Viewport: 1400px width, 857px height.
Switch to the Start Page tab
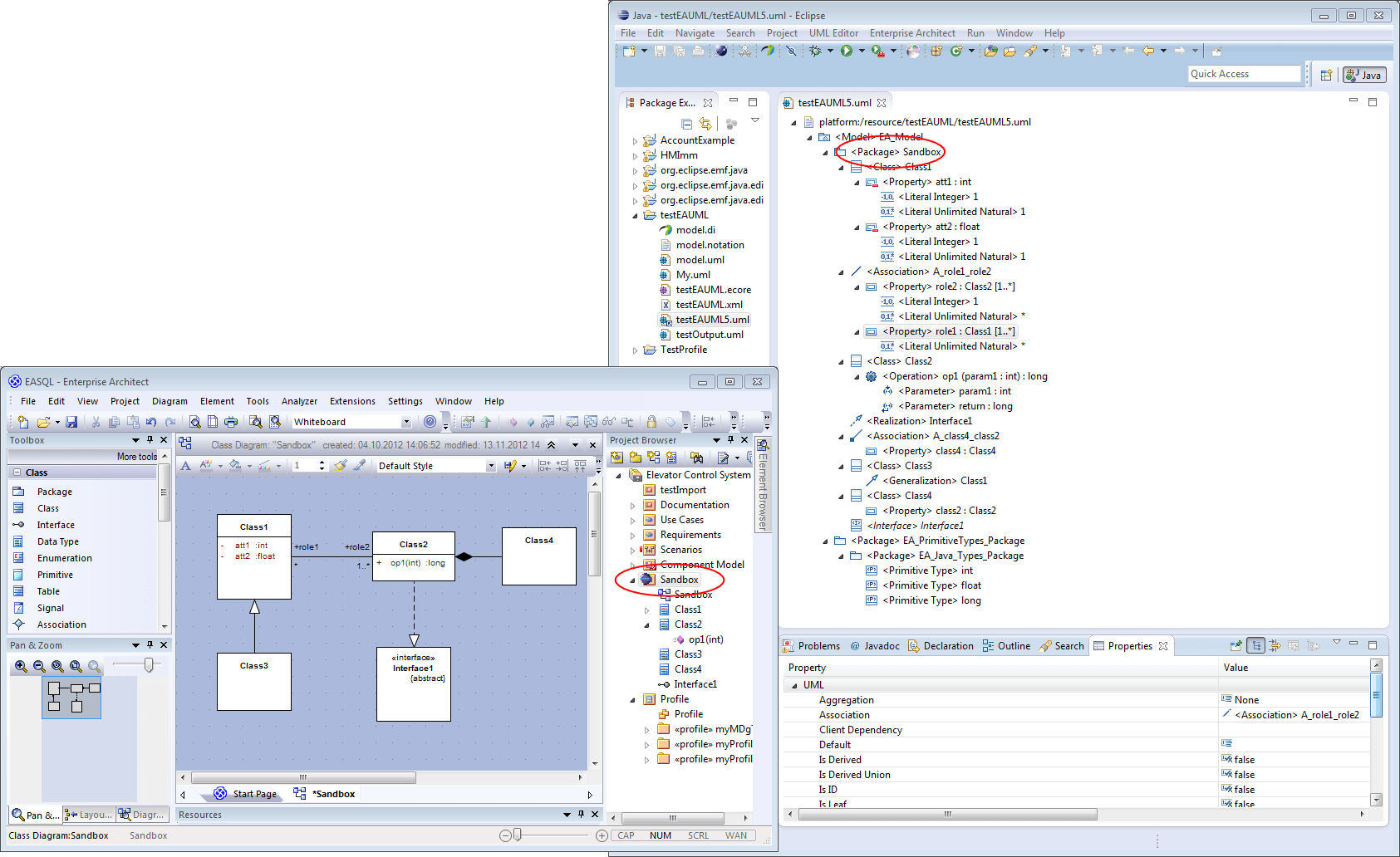click(246, 794)
